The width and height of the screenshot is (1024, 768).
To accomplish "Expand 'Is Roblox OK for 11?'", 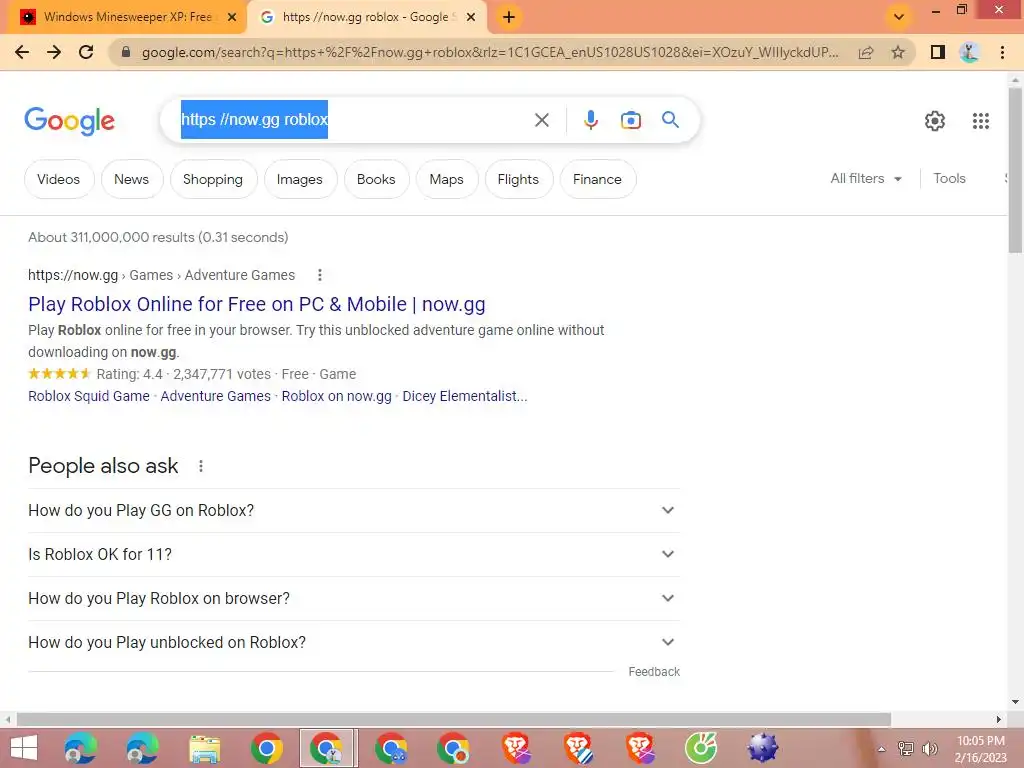I will 354,554.
